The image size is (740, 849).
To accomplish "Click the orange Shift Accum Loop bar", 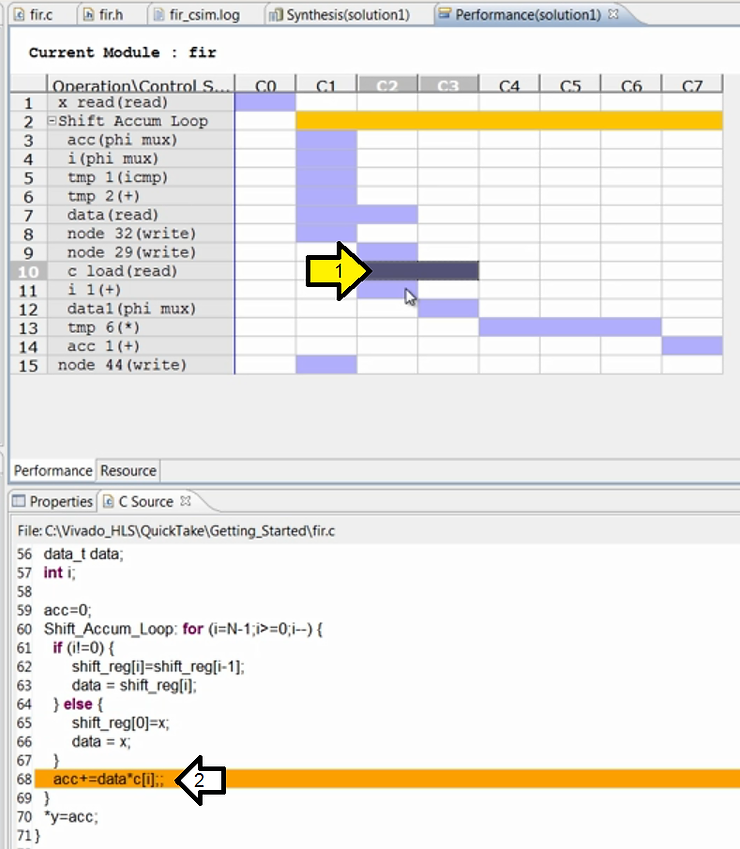I will click(509, 121).
